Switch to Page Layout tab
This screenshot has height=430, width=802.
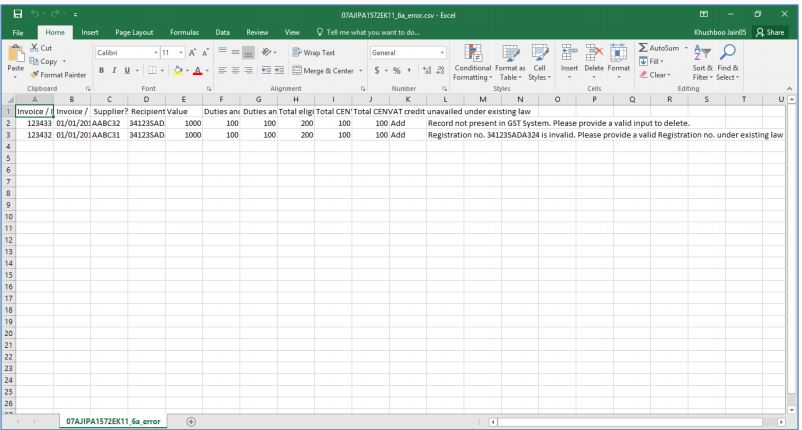(134, 32)
